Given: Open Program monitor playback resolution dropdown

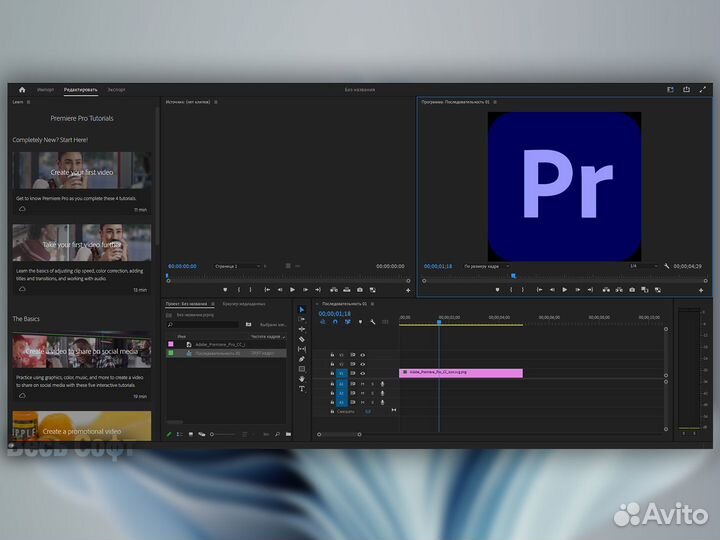Looking at the screenshot, I should 643,266.
